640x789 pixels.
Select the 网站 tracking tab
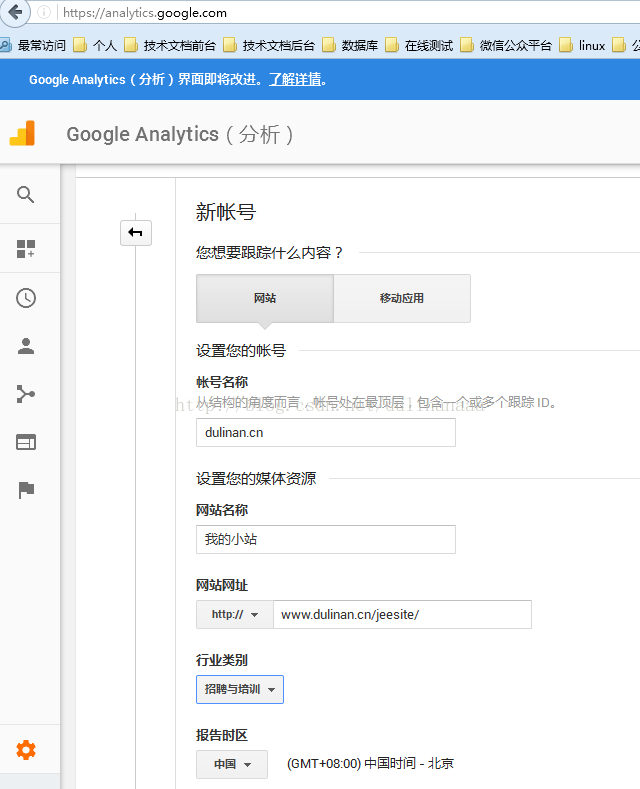point(265,298)
